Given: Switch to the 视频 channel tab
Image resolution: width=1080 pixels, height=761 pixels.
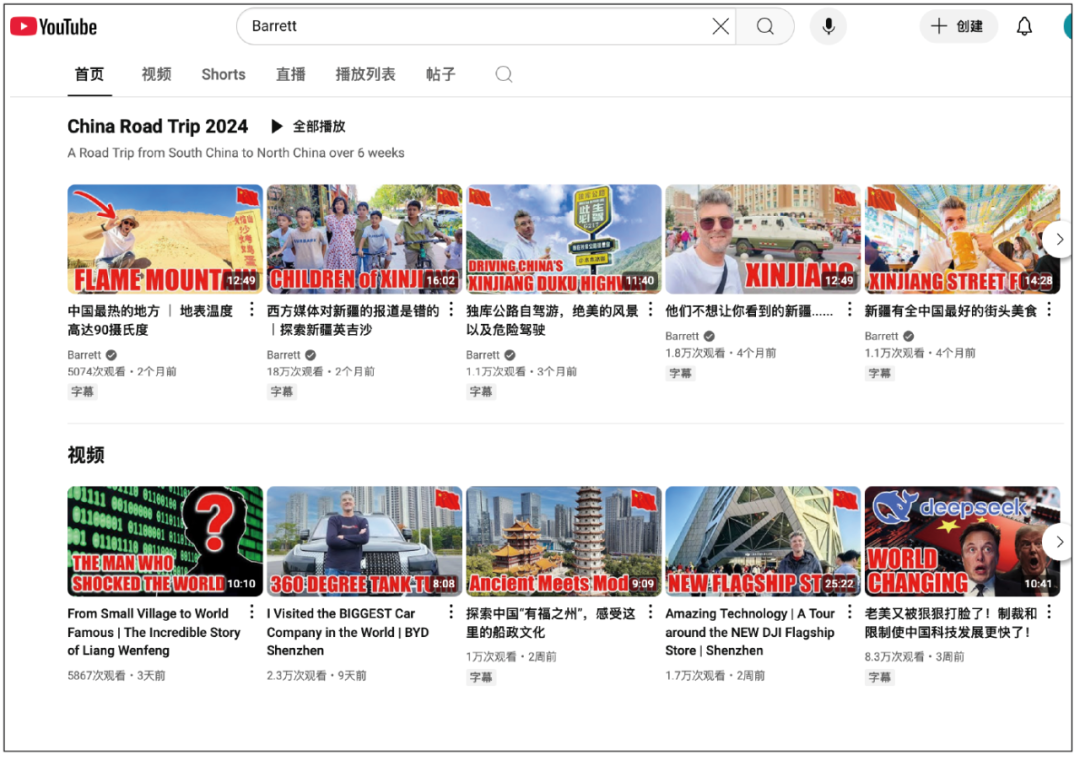Looking at the screenshot, I should tap(156, 74).
